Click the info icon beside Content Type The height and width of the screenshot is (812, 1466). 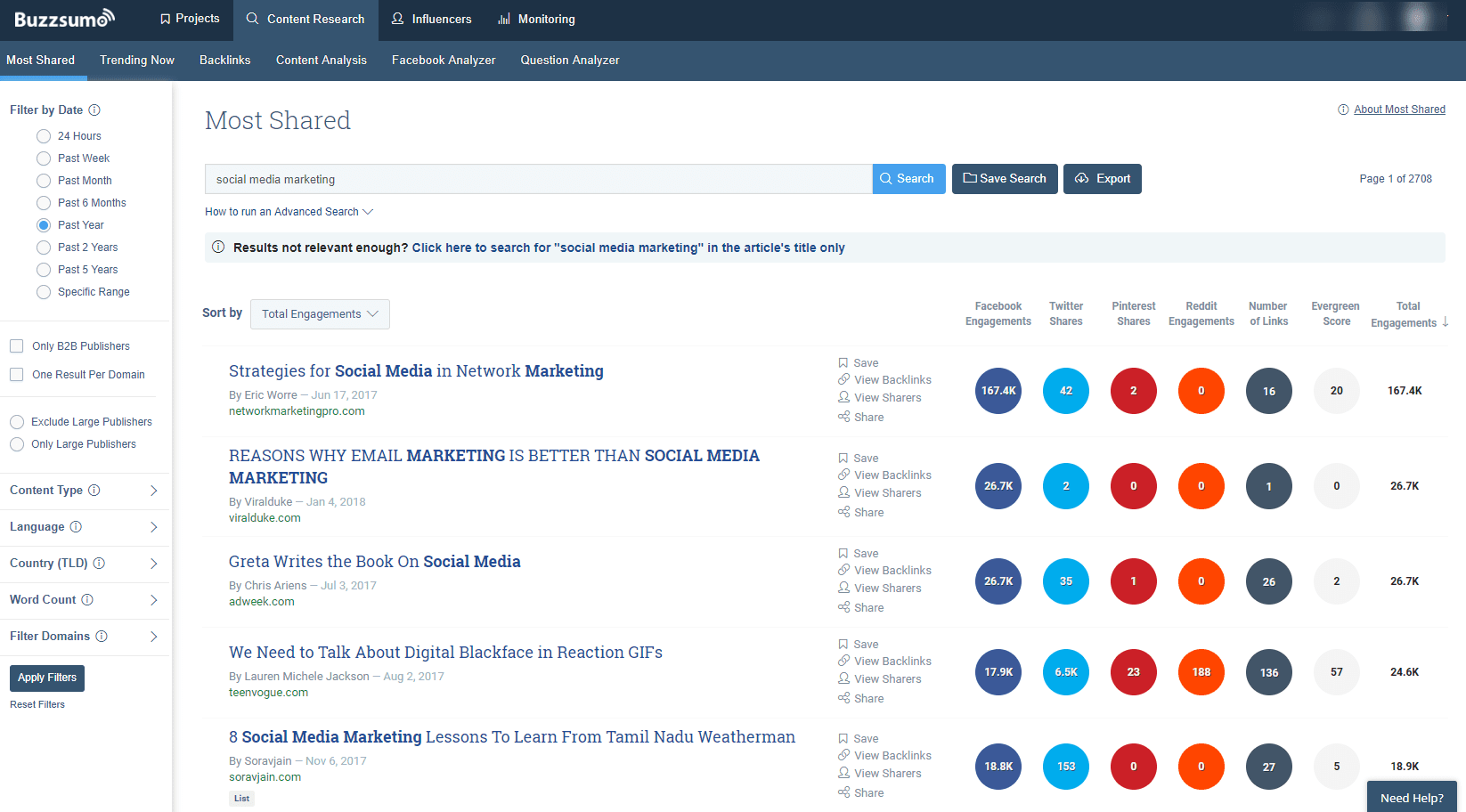pyautogui.click(x=94, y=491)
